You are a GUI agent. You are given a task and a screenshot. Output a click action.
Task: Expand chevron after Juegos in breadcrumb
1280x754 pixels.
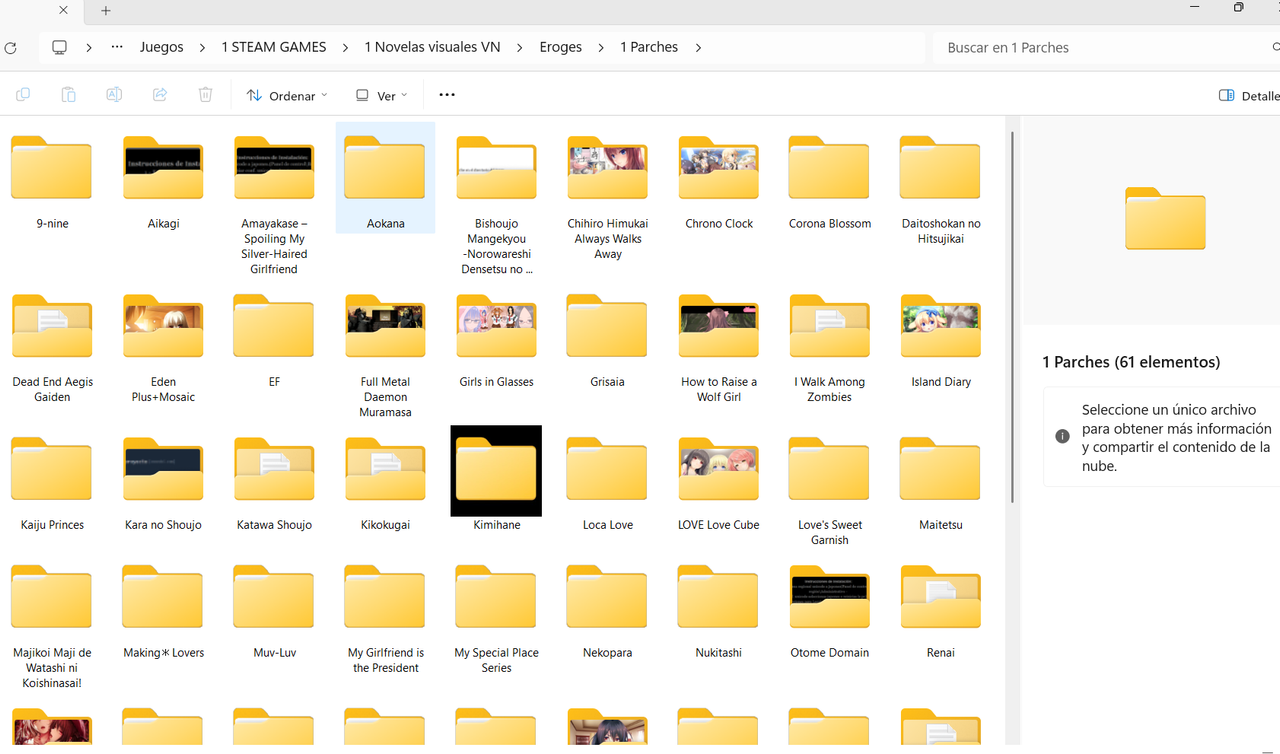click(203, 47)
